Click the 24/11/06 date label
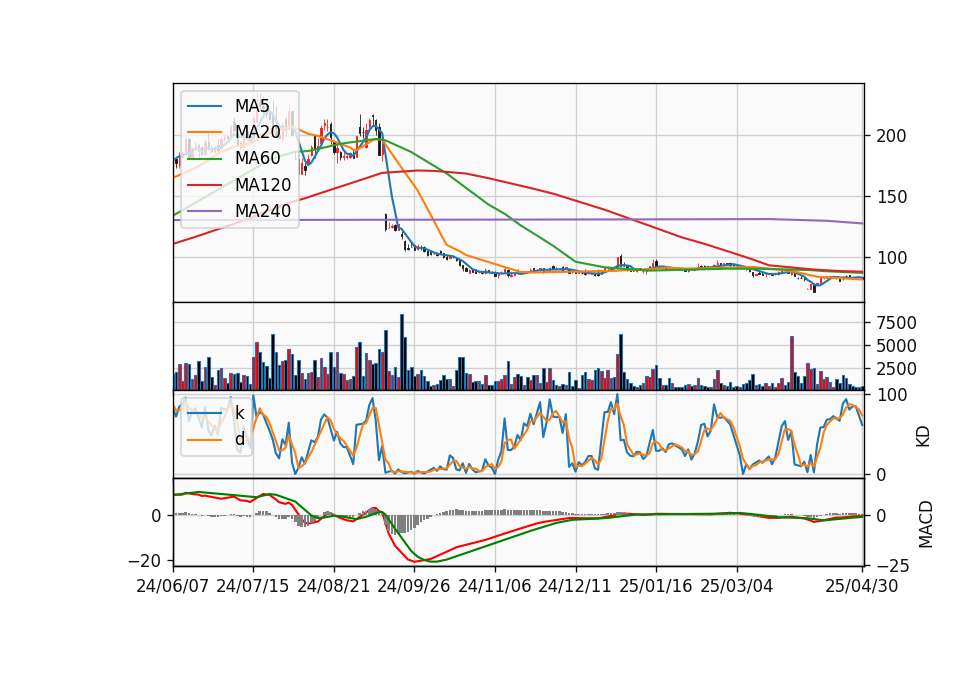 point(495,586)
